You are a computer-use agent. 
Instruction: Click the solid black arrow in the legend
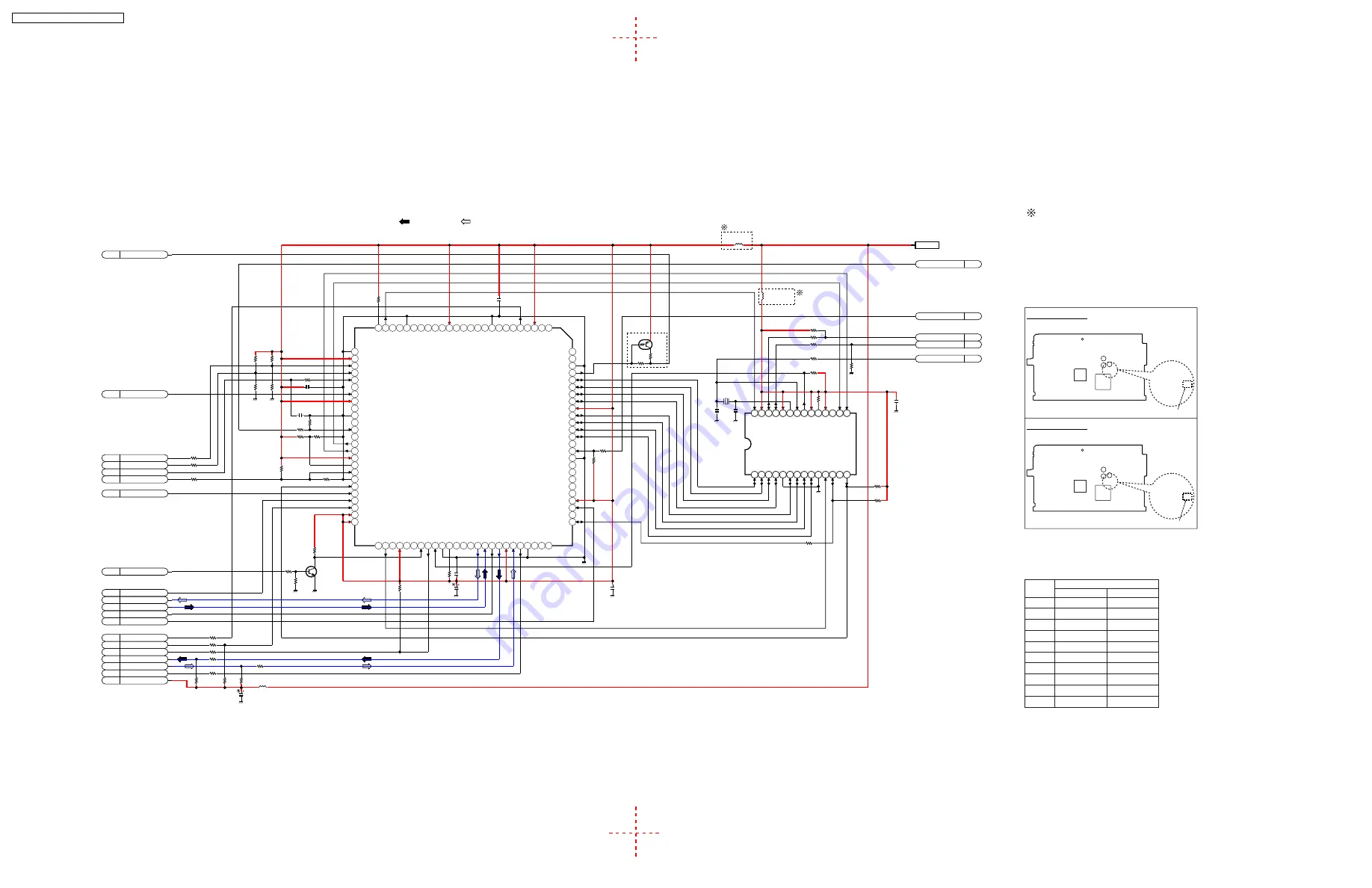(x=404, y=221)
